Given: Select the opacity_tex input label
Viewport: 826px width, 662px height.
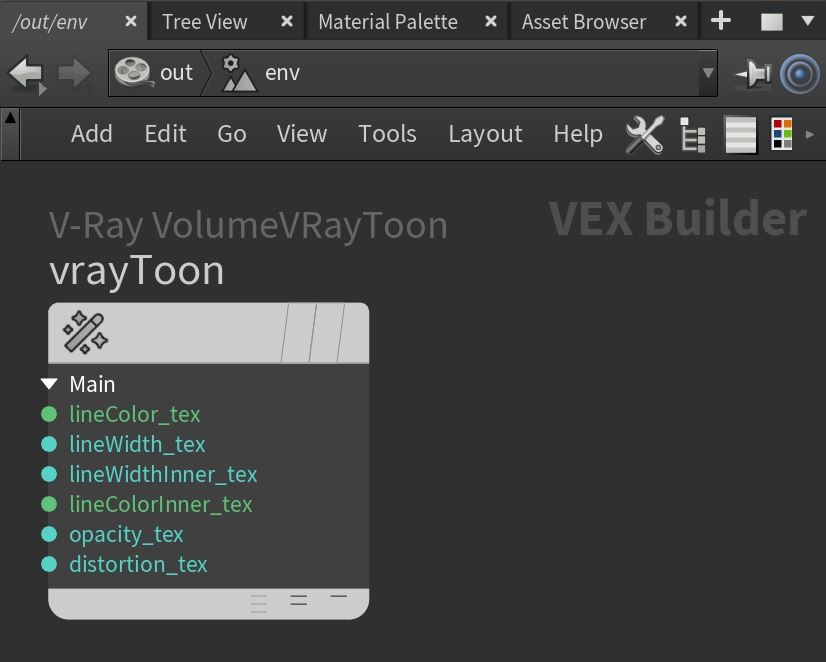Looking at the screenshot, I should point(126,535).
